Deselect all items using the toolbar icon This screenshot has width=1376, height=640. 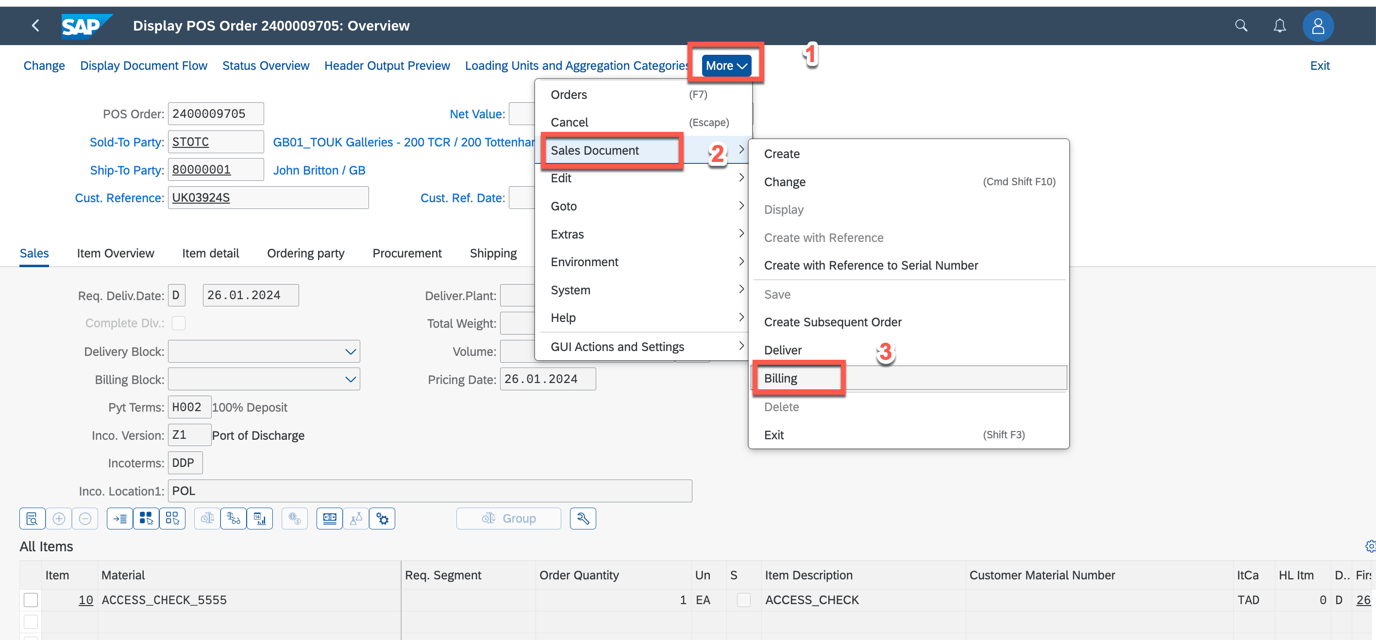coord(172,518)
